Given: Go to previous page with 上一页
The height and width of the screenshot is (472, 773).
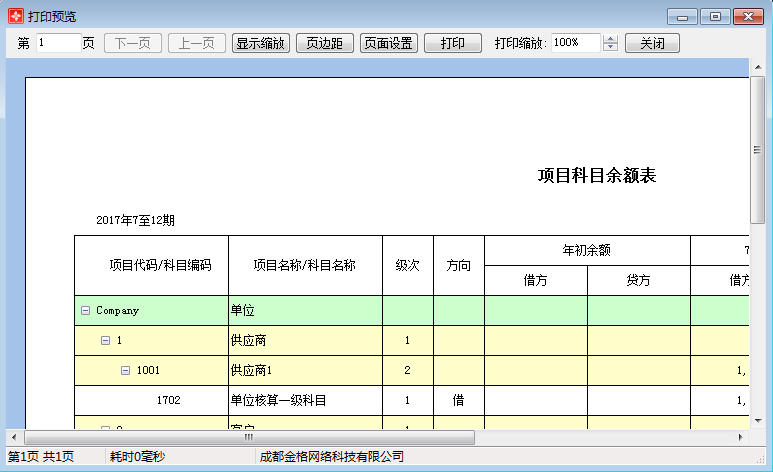Looking at the screenshot, I should [196, 43].
